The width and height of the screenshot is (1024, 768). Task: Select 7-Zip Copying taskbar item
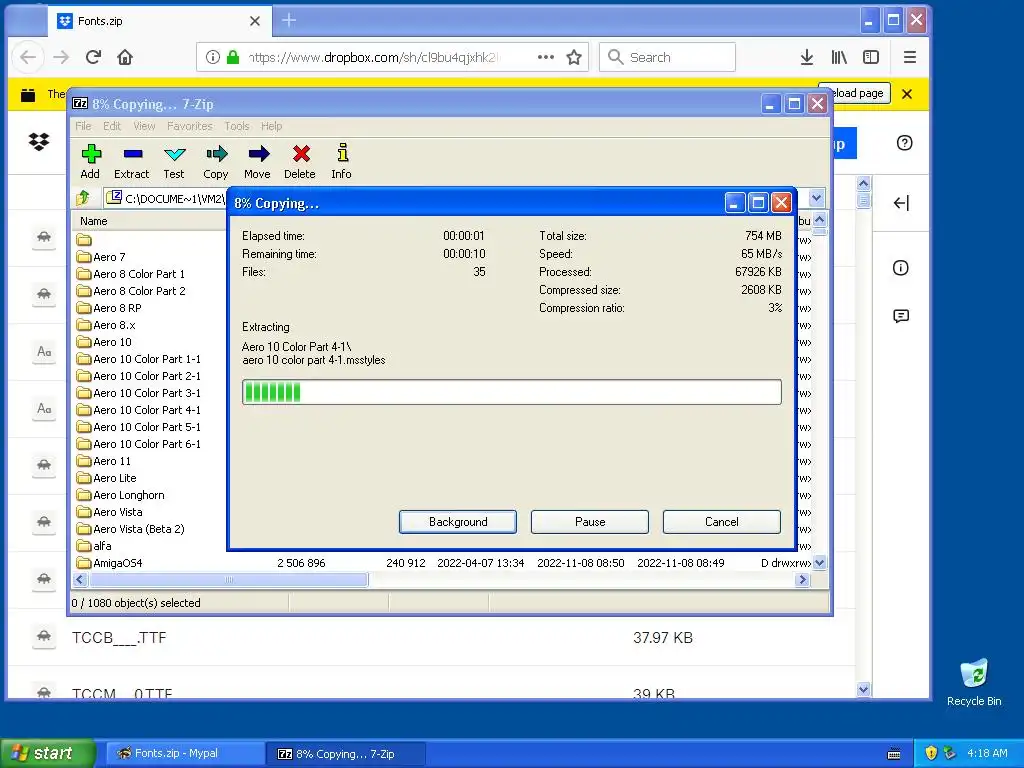coord(346,754)
